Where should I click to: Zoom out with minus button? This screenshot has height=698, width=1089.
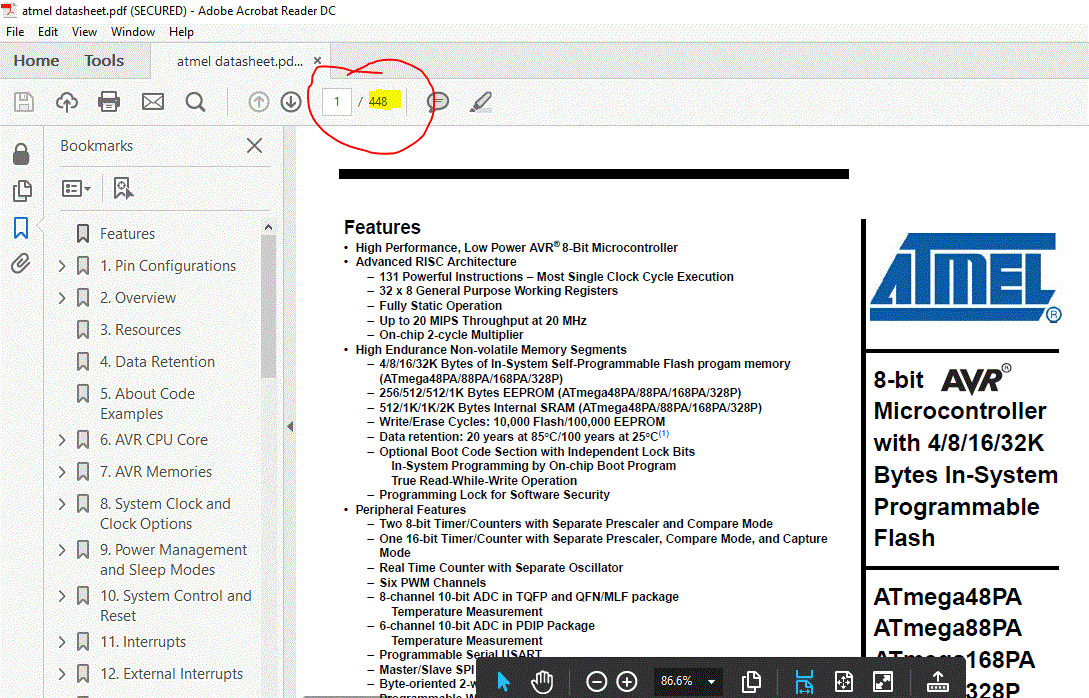pos(597,681)
